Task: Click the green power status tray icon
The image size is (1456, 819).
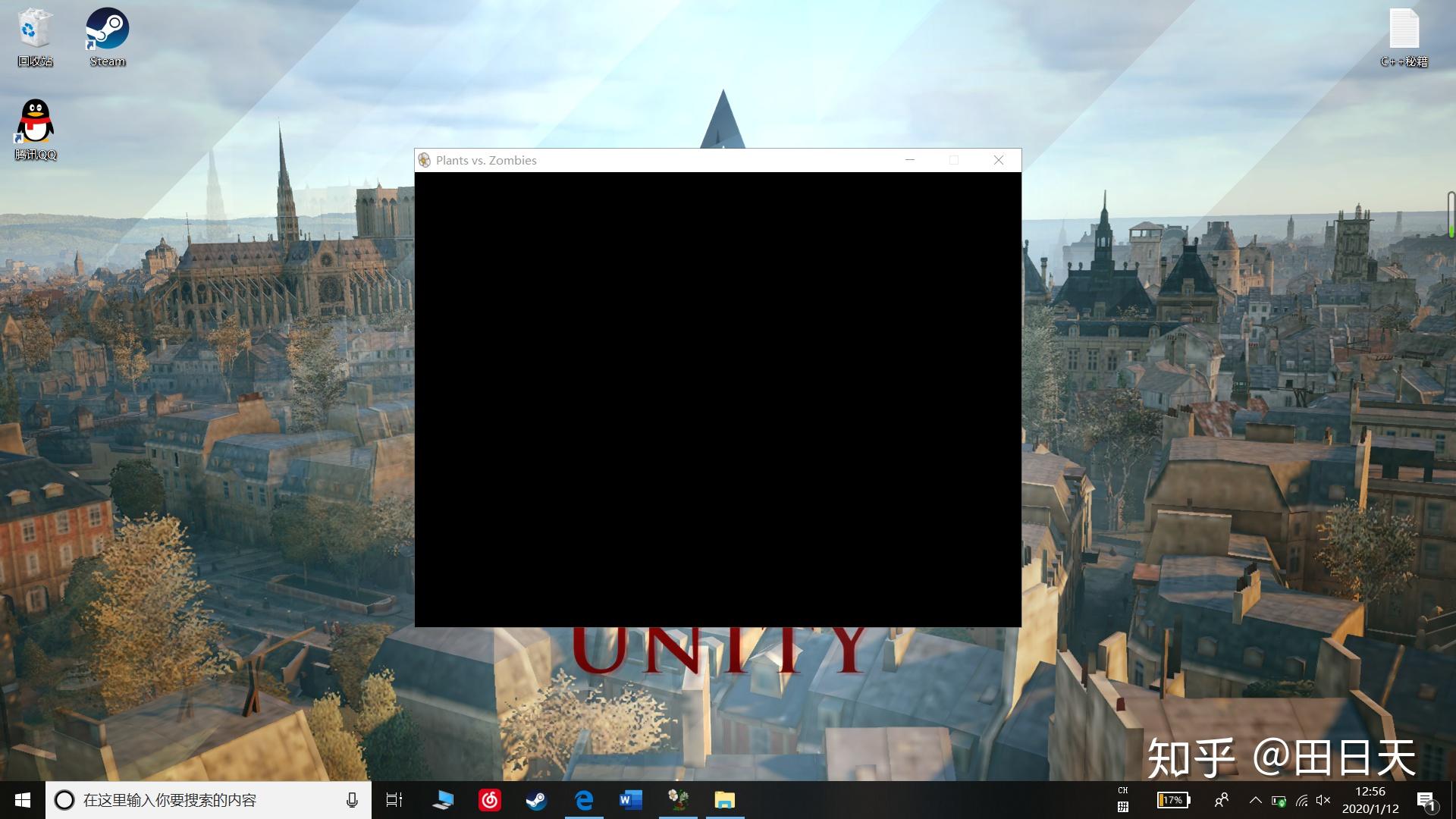Action: [x=1279, y=801]
